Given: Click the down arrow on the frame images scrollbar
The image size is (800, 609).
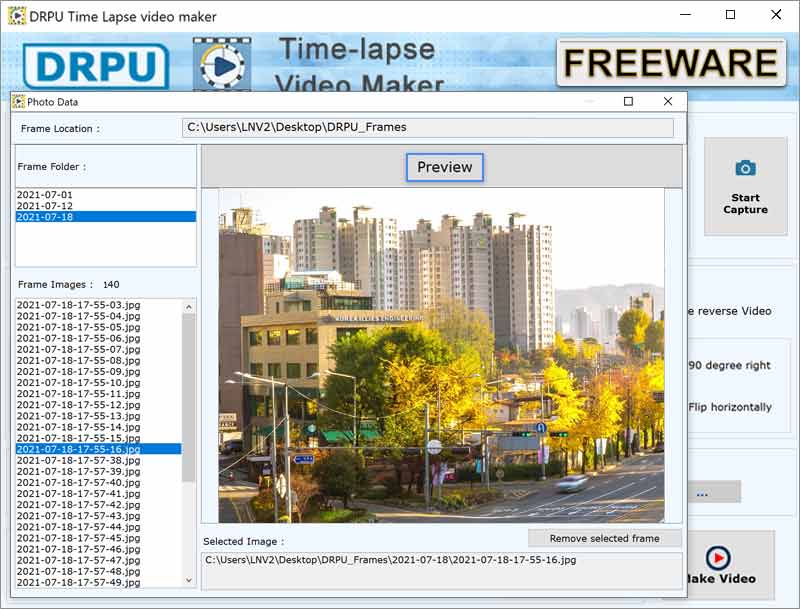Looking at the screenshot, I should click(x=188, y=580).
